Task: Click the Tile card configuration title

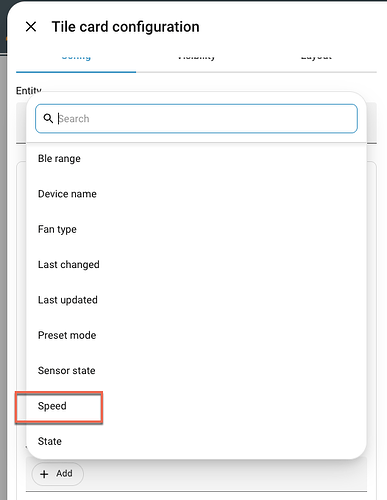Action: point(126,27)
